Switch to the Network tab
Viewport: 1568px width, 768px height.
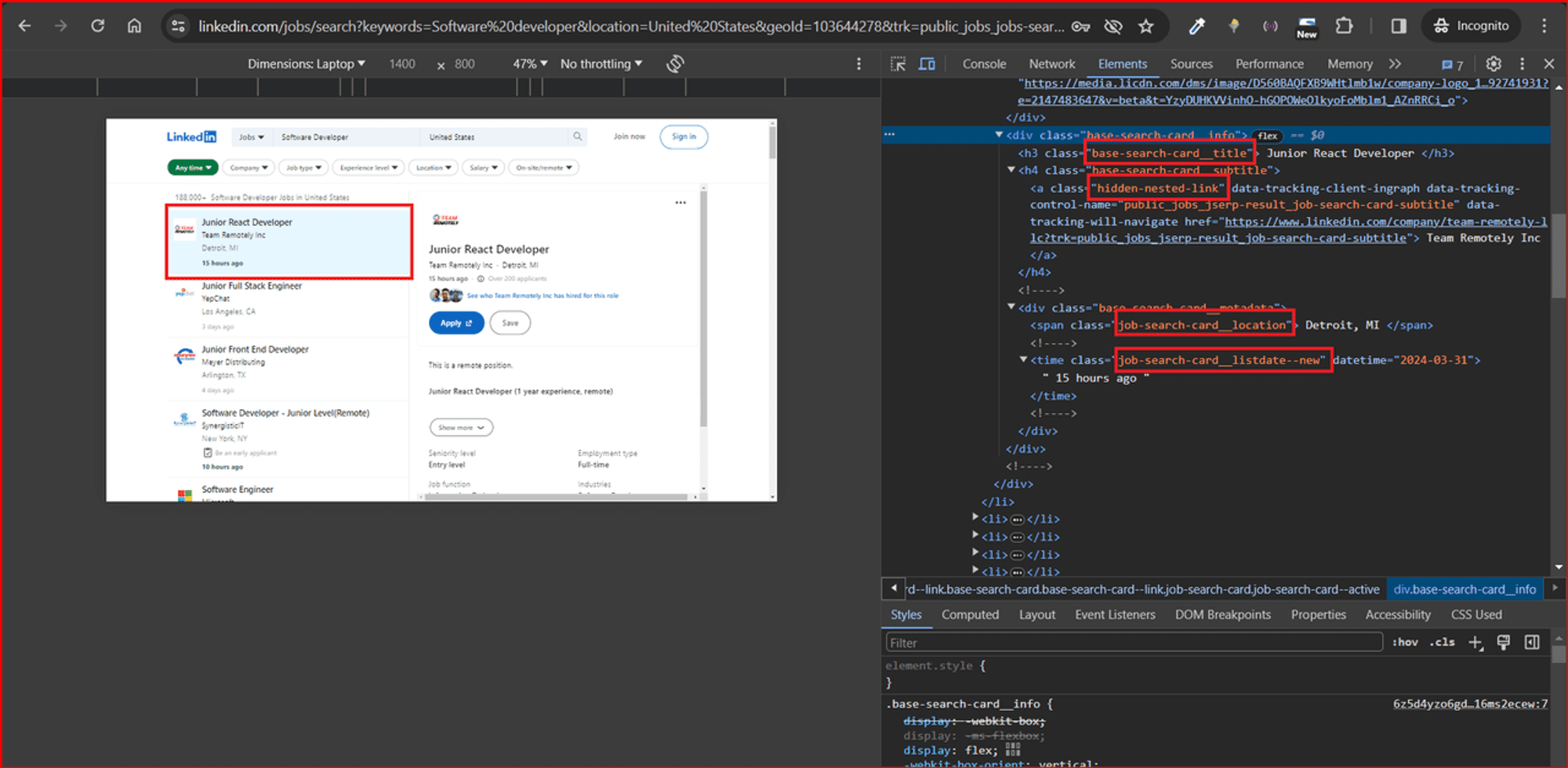pos(1051,63)
